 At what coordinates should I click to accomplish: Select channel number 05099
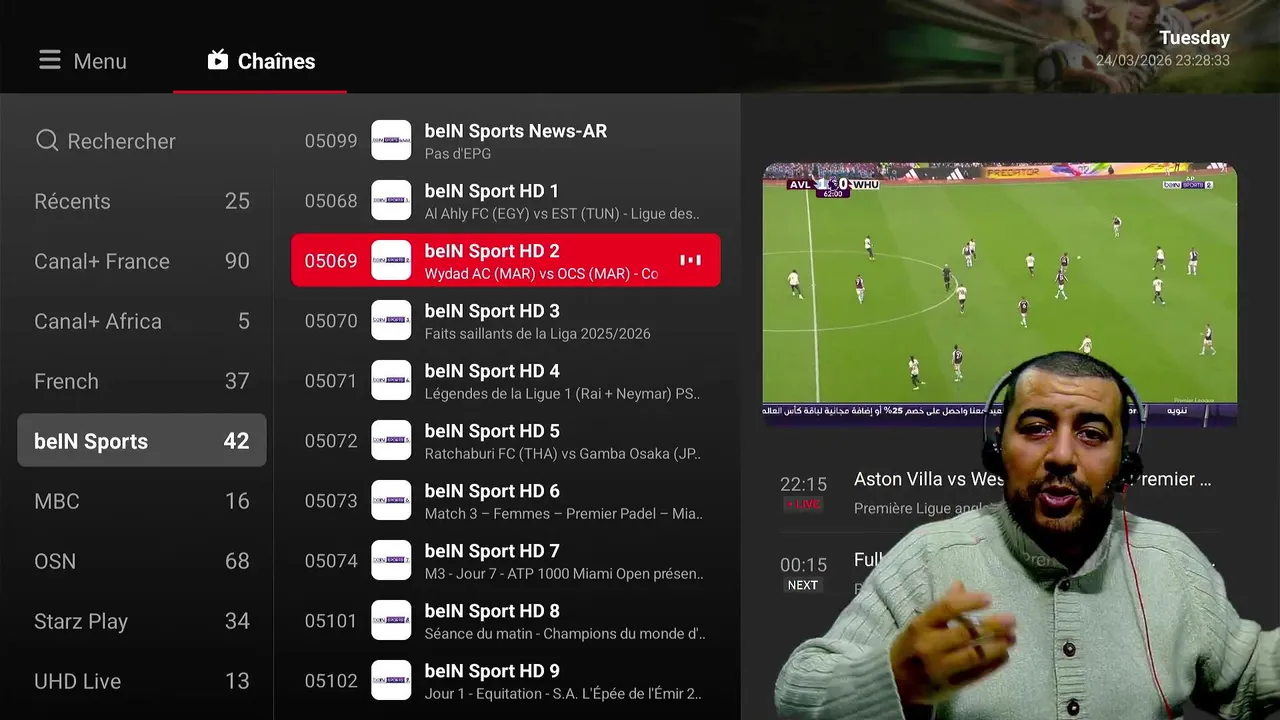331,141
